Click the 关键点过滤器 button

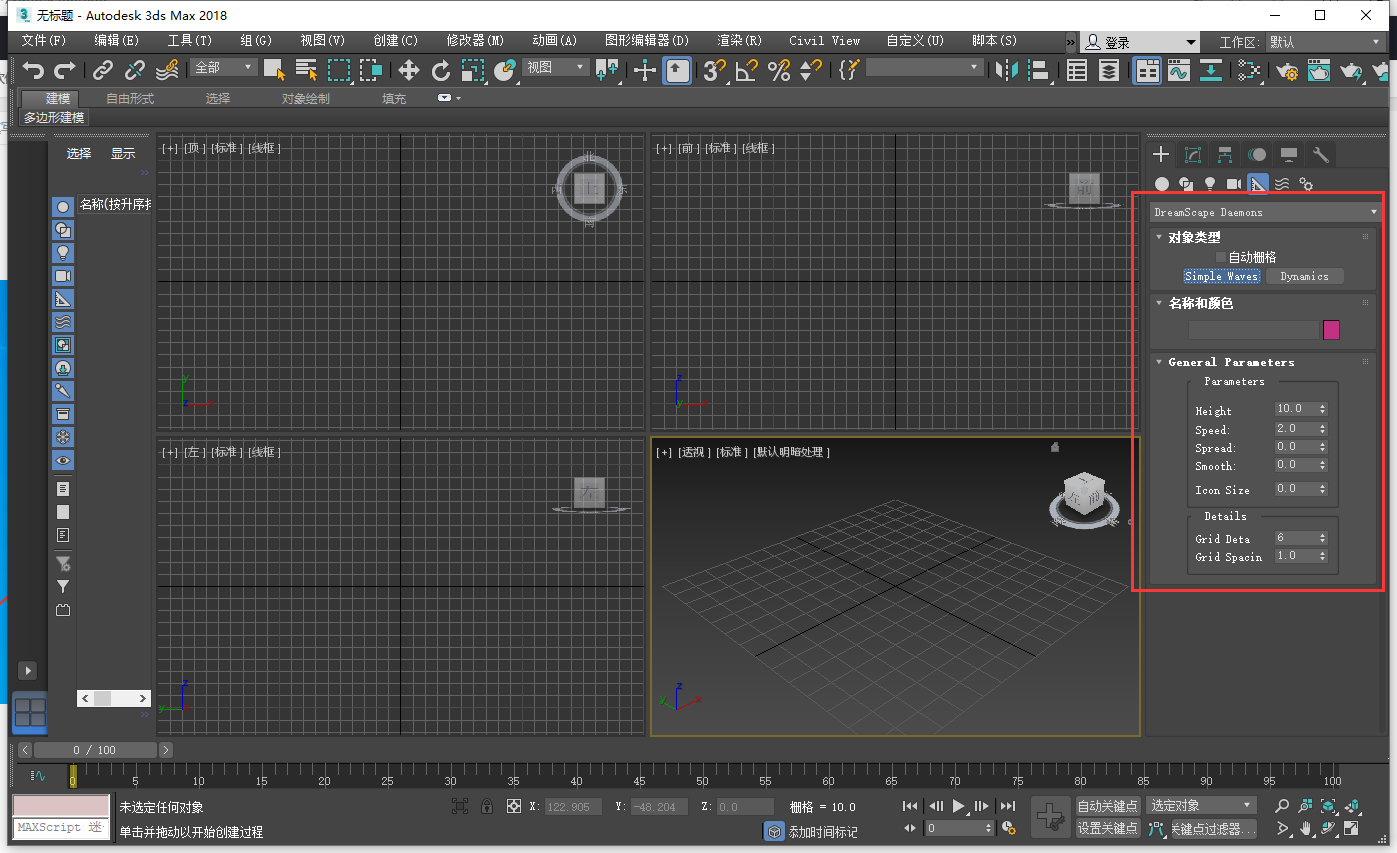click(1213, 829)
